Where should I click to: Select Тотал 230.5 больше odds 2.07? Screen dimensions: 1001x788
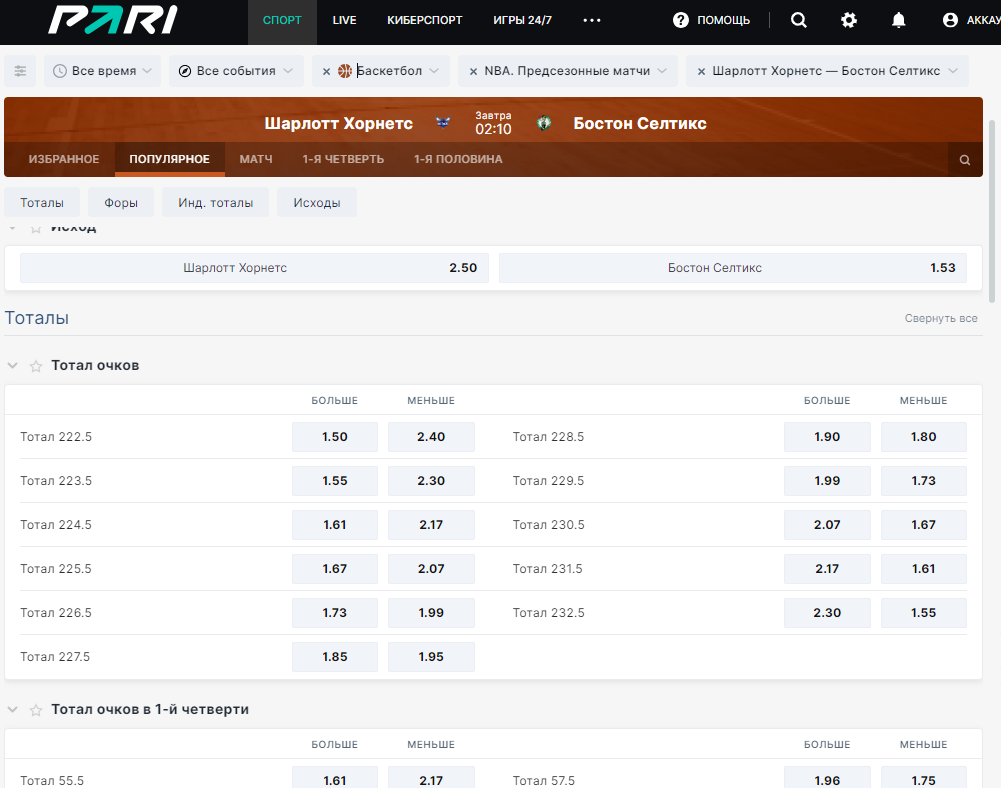point(827,525)
